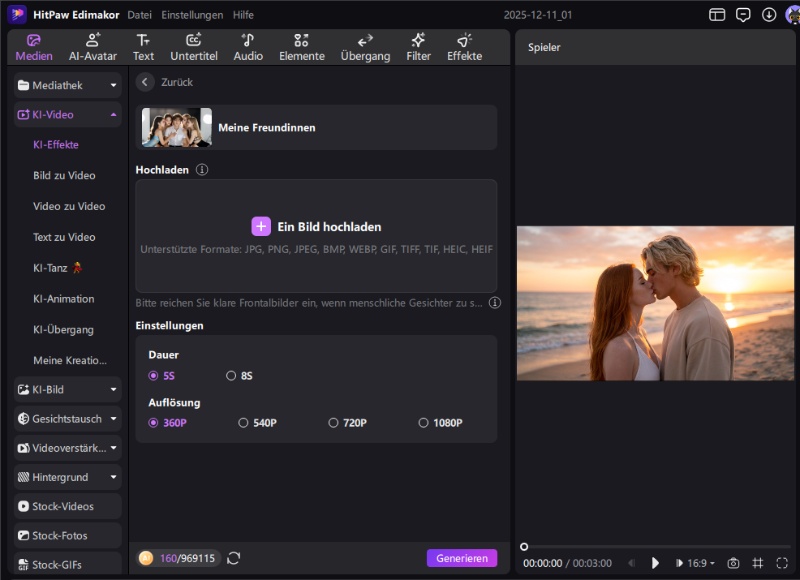Open the 16:9 aspect ratio dropdown
800x580 pixels.
point(700,563)
